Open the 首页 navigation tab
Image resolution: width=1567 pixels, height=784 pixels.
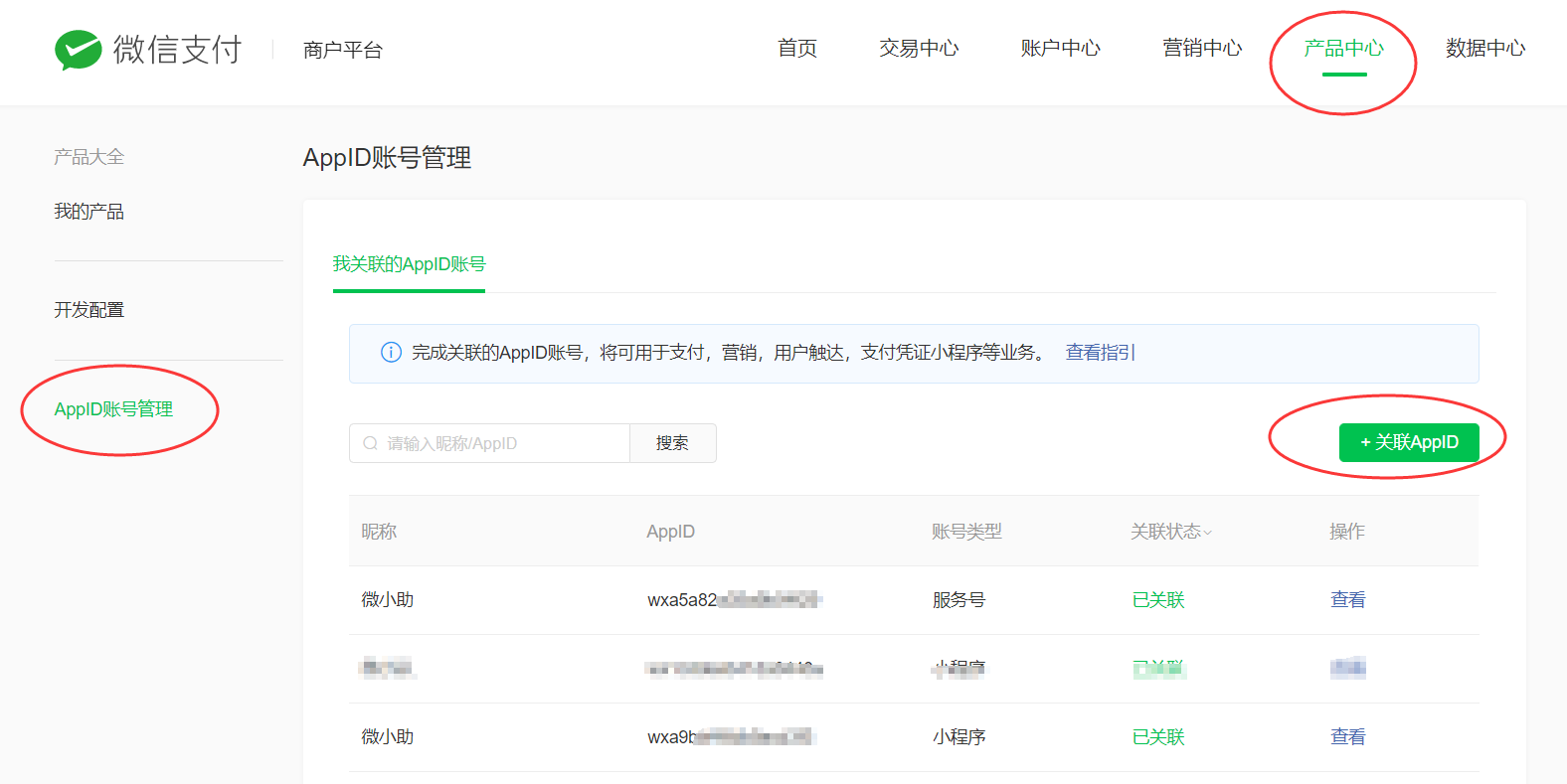pyautogui.click(x=796, y=49)
